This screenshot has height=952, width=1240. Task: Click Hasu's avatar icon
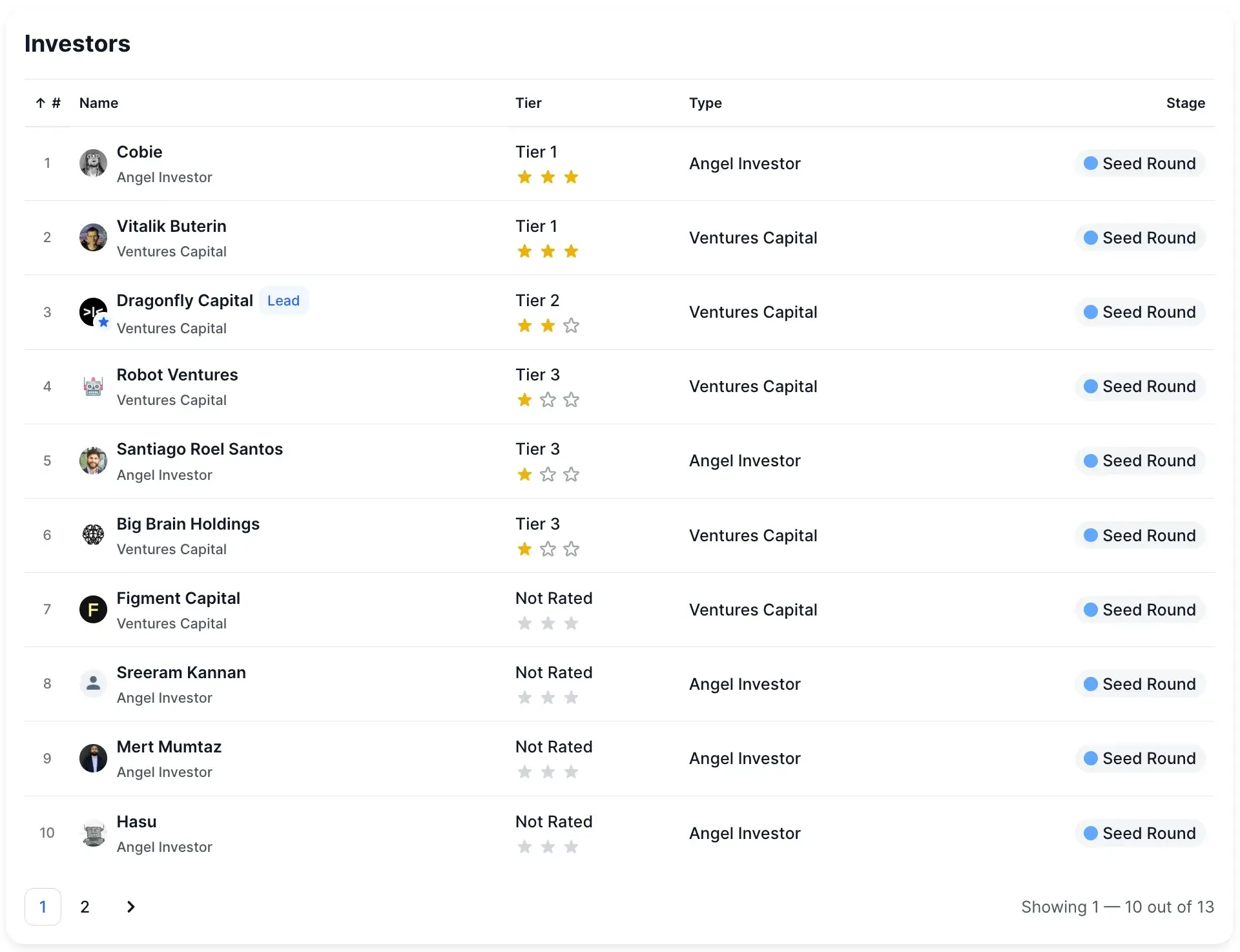93,833
